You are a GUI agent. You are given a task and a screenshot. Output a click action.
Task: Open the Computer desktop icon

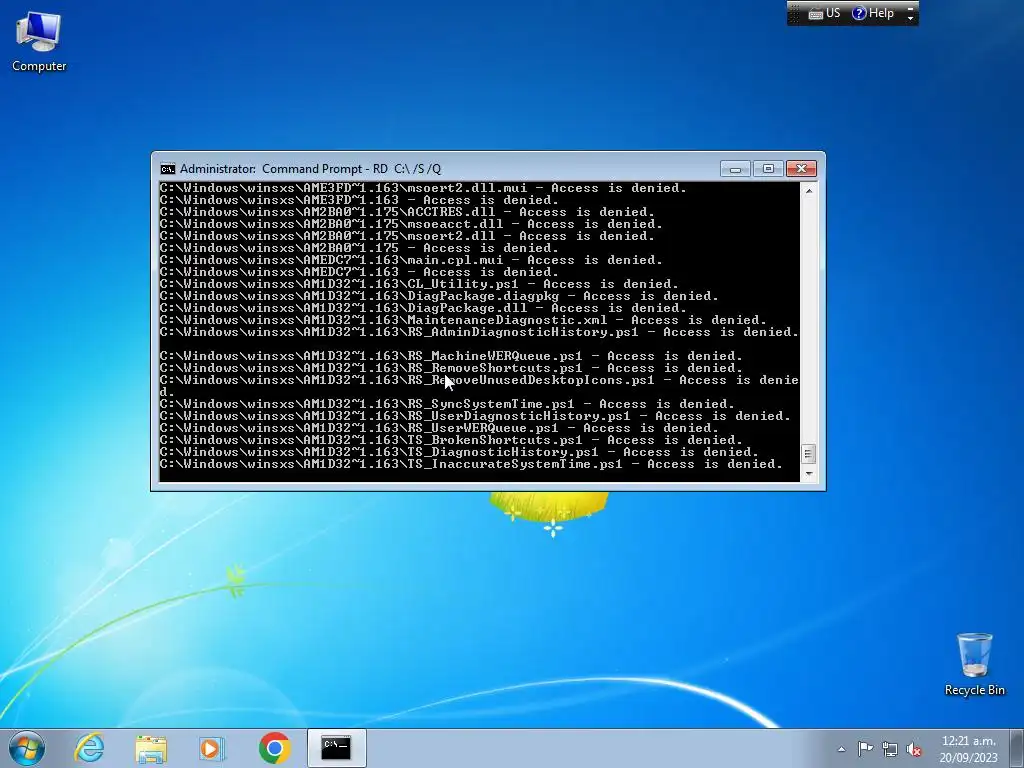pyautogui.click(x=39, y=42)
